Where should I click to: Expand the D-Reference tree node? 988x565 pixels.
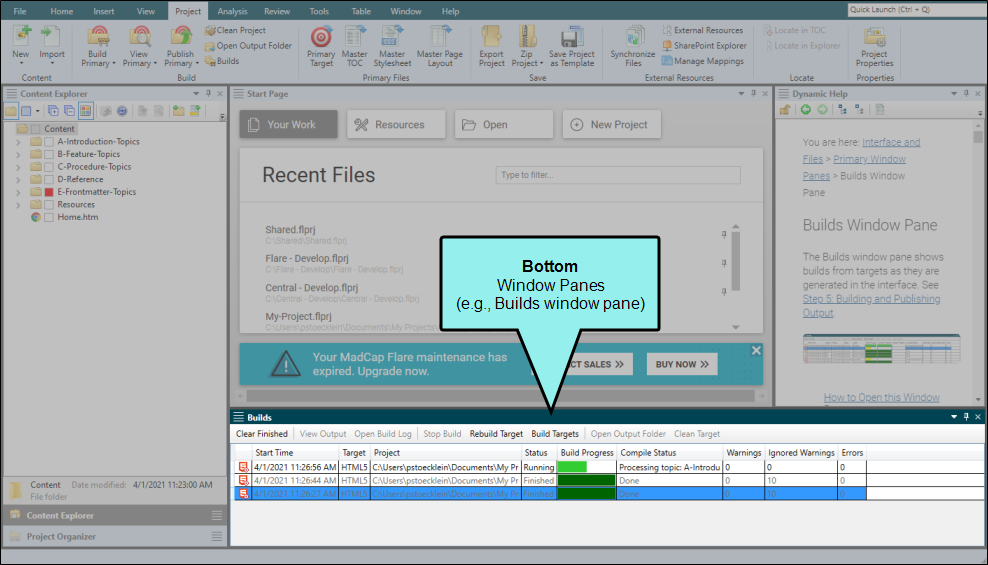pyautogui.click(x=18, y=180)
